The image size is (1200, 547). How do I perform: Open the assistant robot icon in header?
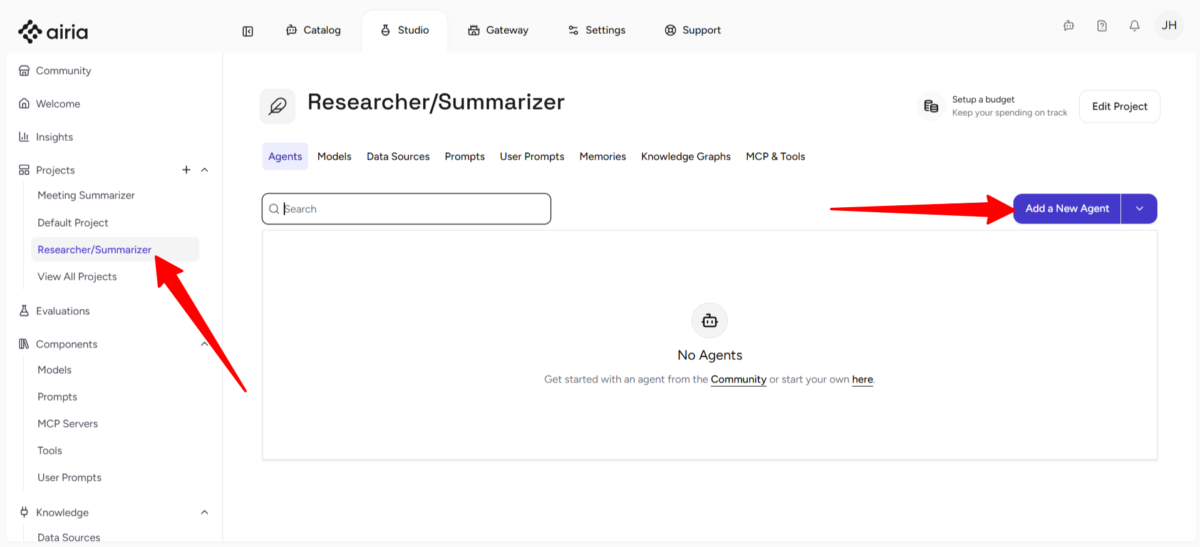click(1069, 26)
